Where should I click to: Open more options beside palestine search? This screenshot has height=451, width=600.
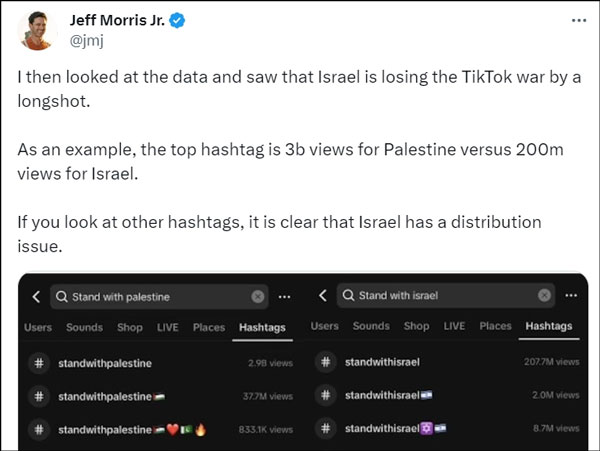click(284, 296)
